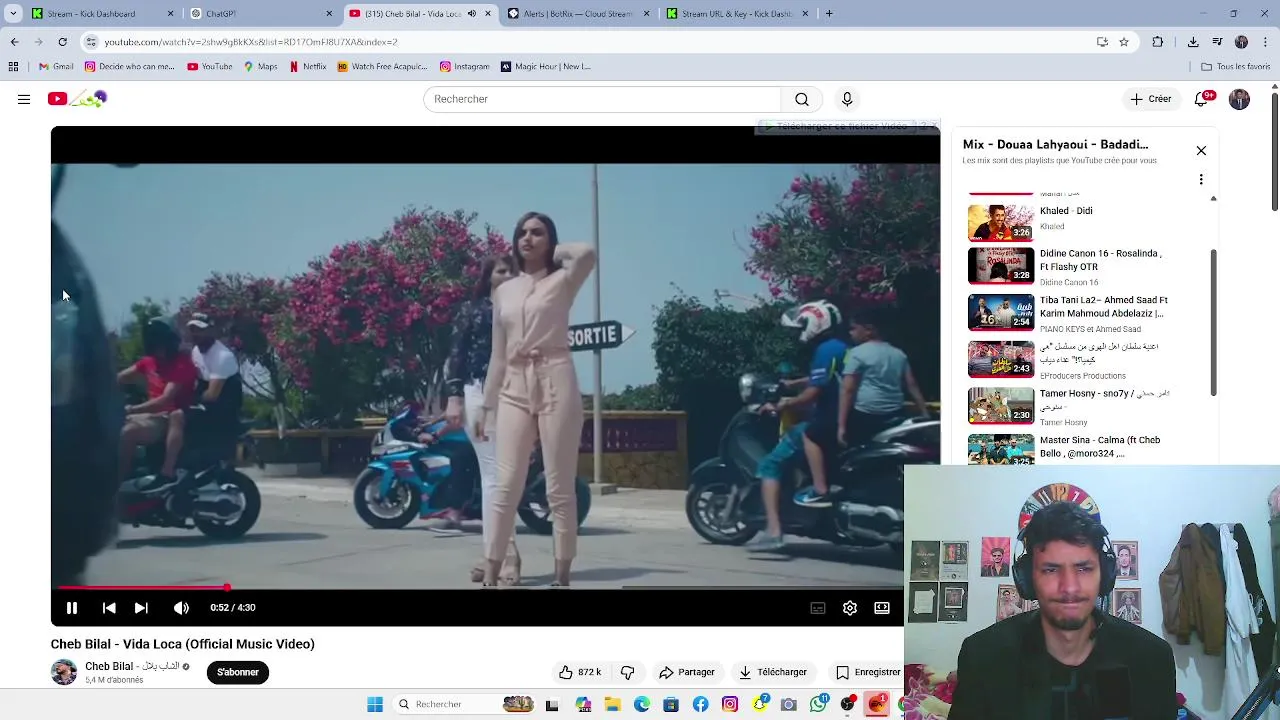Open the bookmarks apps grid icon
The height and width of the screenshot is (720, 1280).
coord(13,67)
